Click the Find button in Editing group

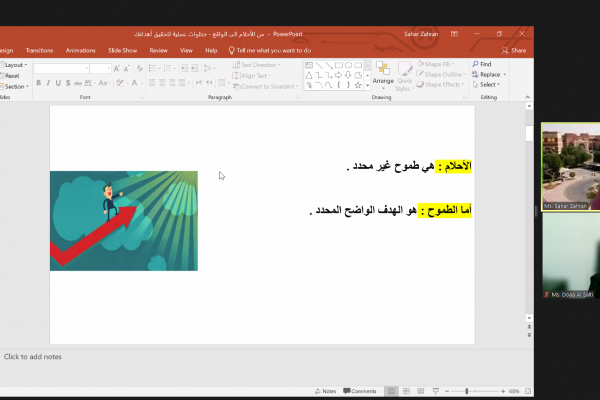point(483,64)
